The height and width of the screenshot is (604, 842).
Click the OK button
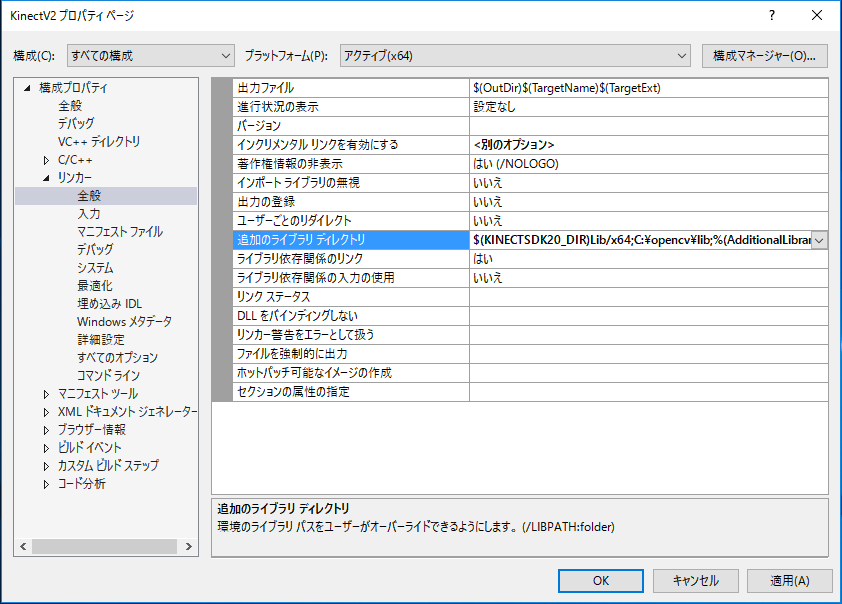pos(600,580)
